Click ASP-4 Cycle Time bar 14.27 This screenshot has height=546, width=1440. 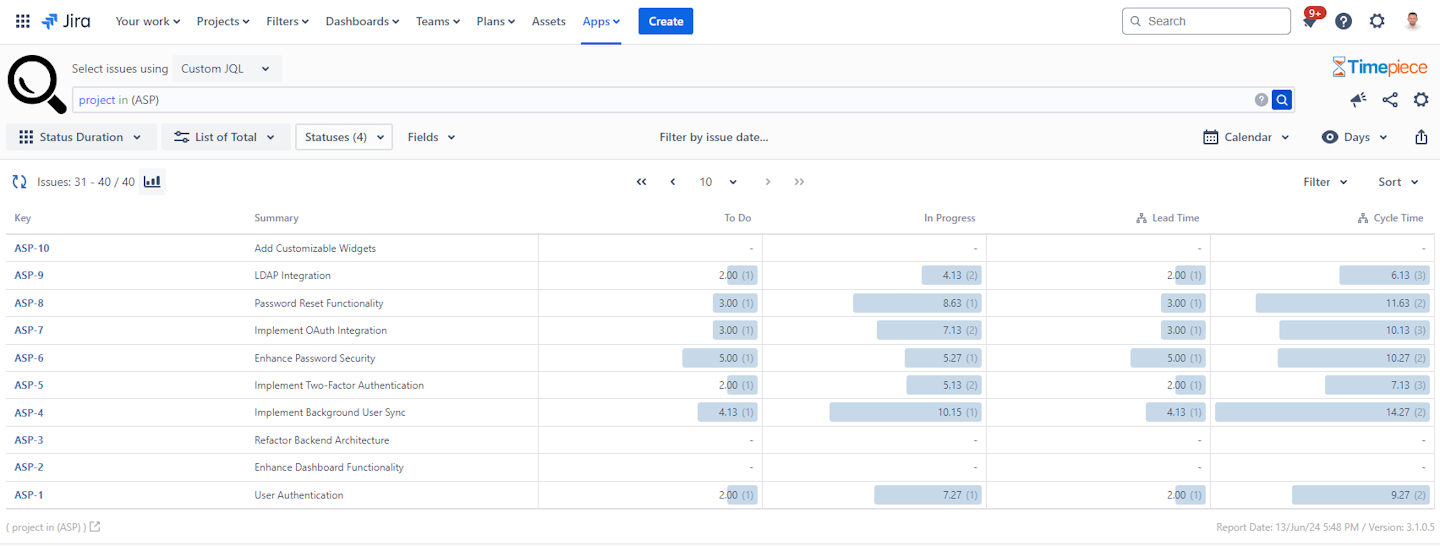(x=1322, y=412)
